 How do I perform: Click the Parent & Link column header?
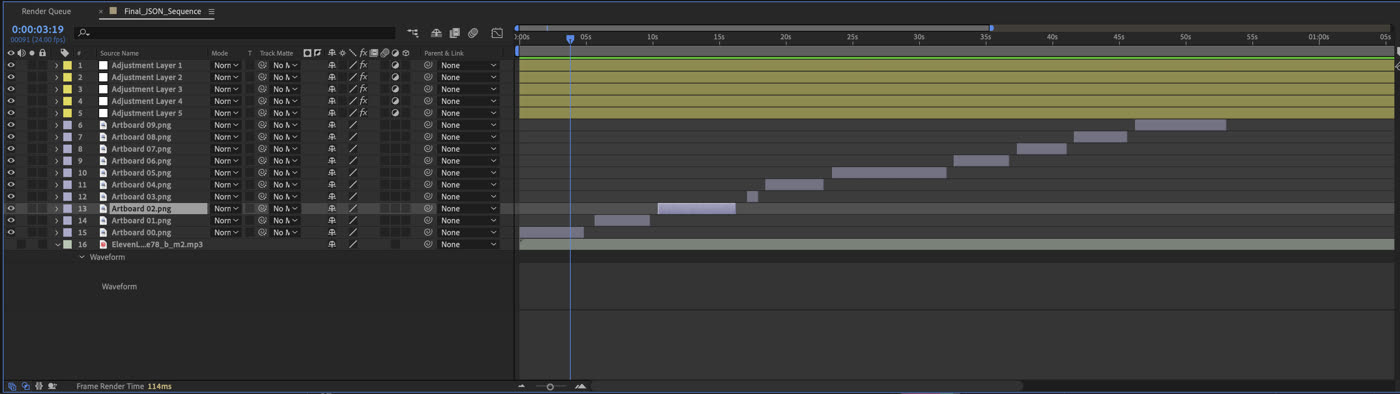click(444, 53)
